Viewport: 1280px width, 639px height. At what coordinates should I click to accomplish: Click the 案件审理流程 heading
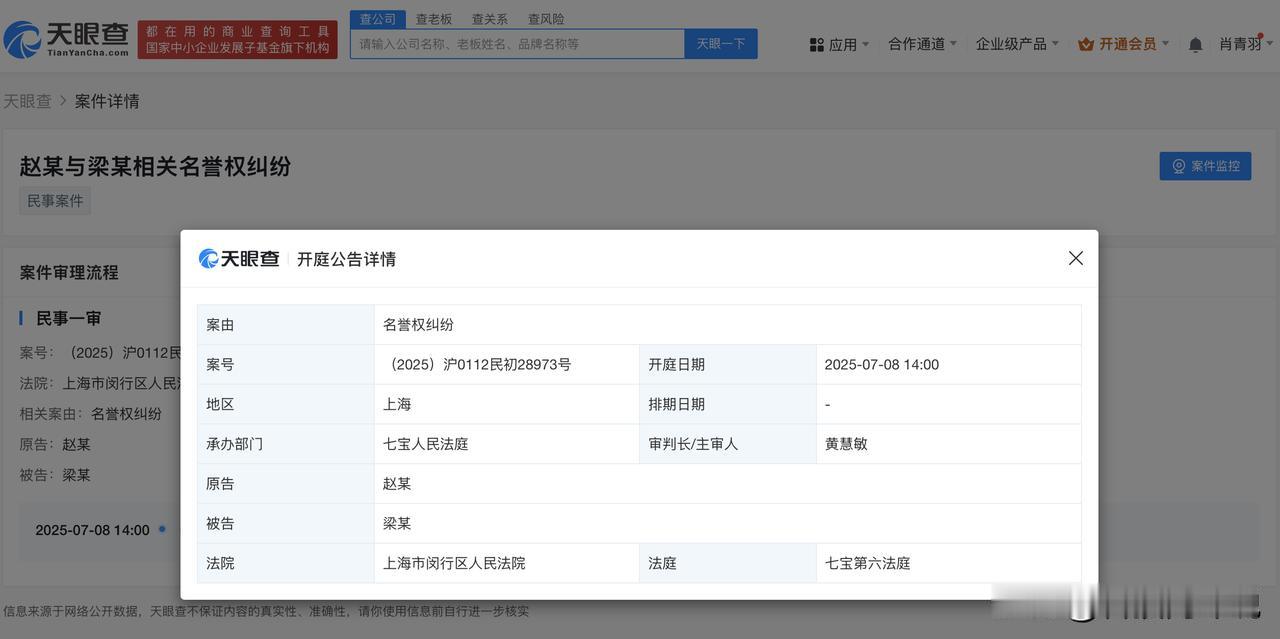click(69, 272)
